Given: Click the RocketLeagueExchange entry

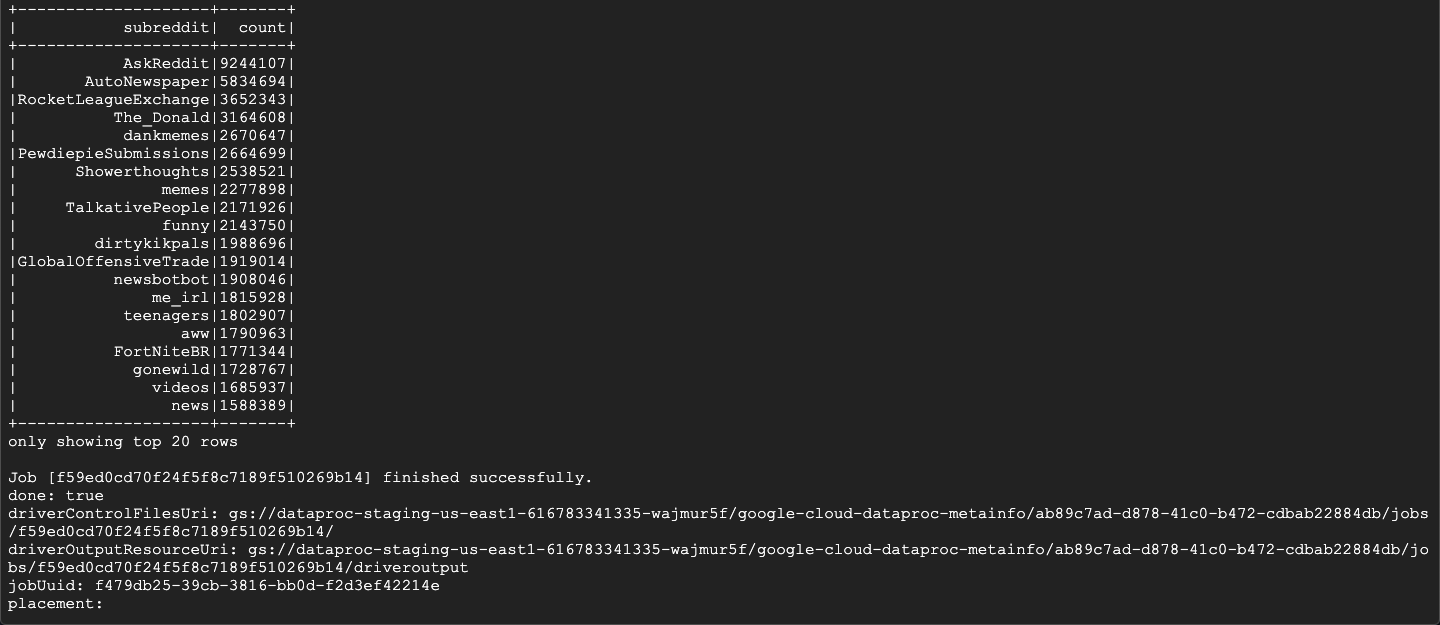Looking at the screenshot, I should pos(114,99).
